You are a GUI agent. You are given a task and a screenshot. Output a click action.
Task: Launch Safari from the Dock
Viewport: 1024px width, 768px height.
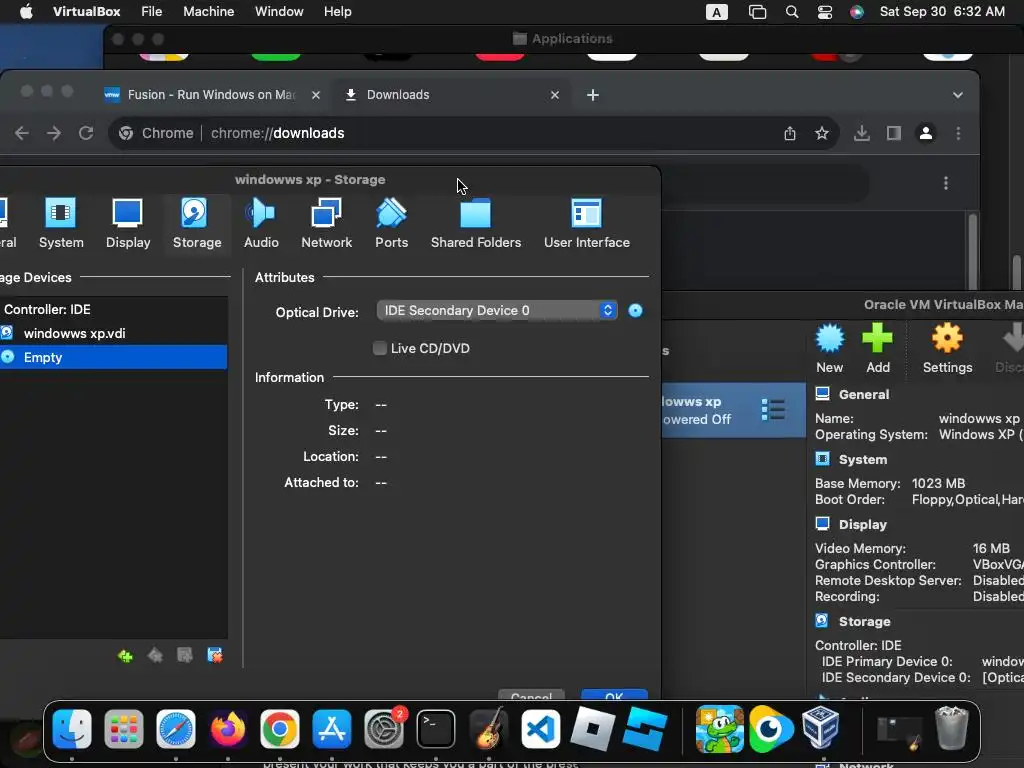click(x=176, y=729)
